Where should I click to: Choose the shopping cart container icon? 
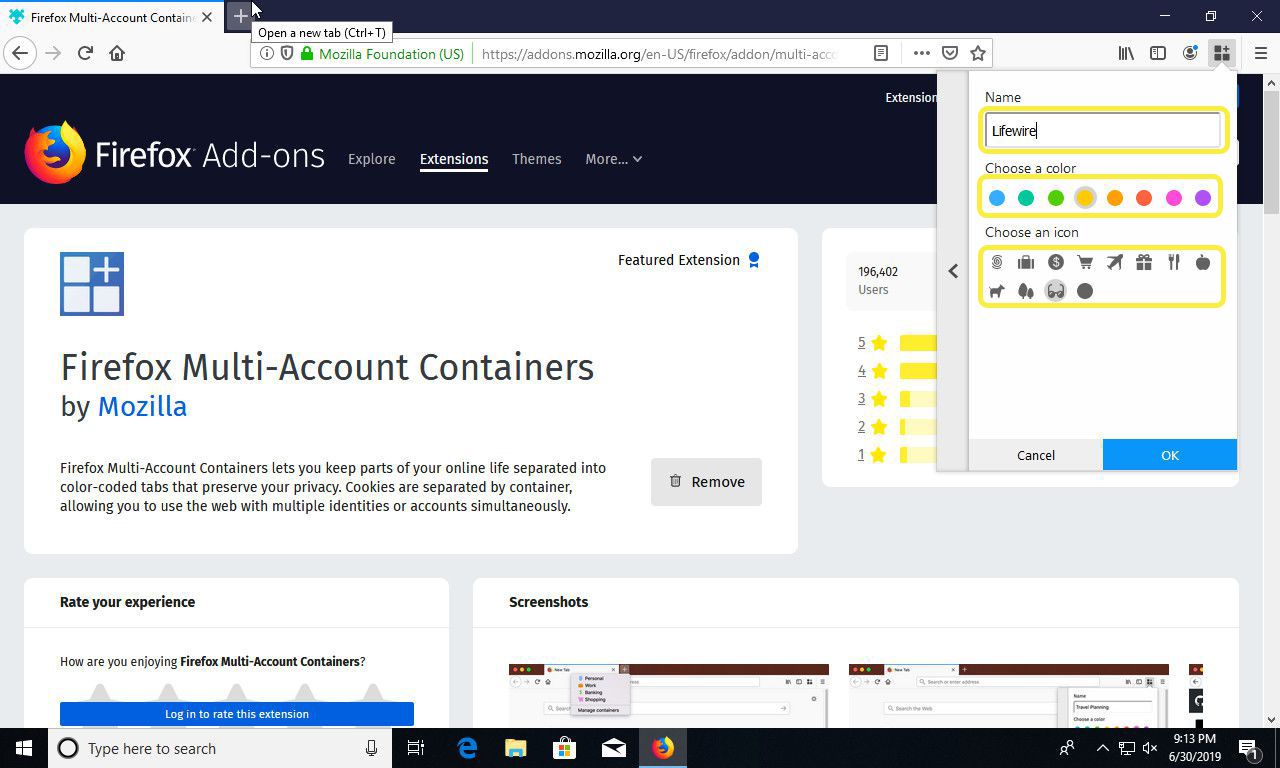click(x=1085, y=262)
